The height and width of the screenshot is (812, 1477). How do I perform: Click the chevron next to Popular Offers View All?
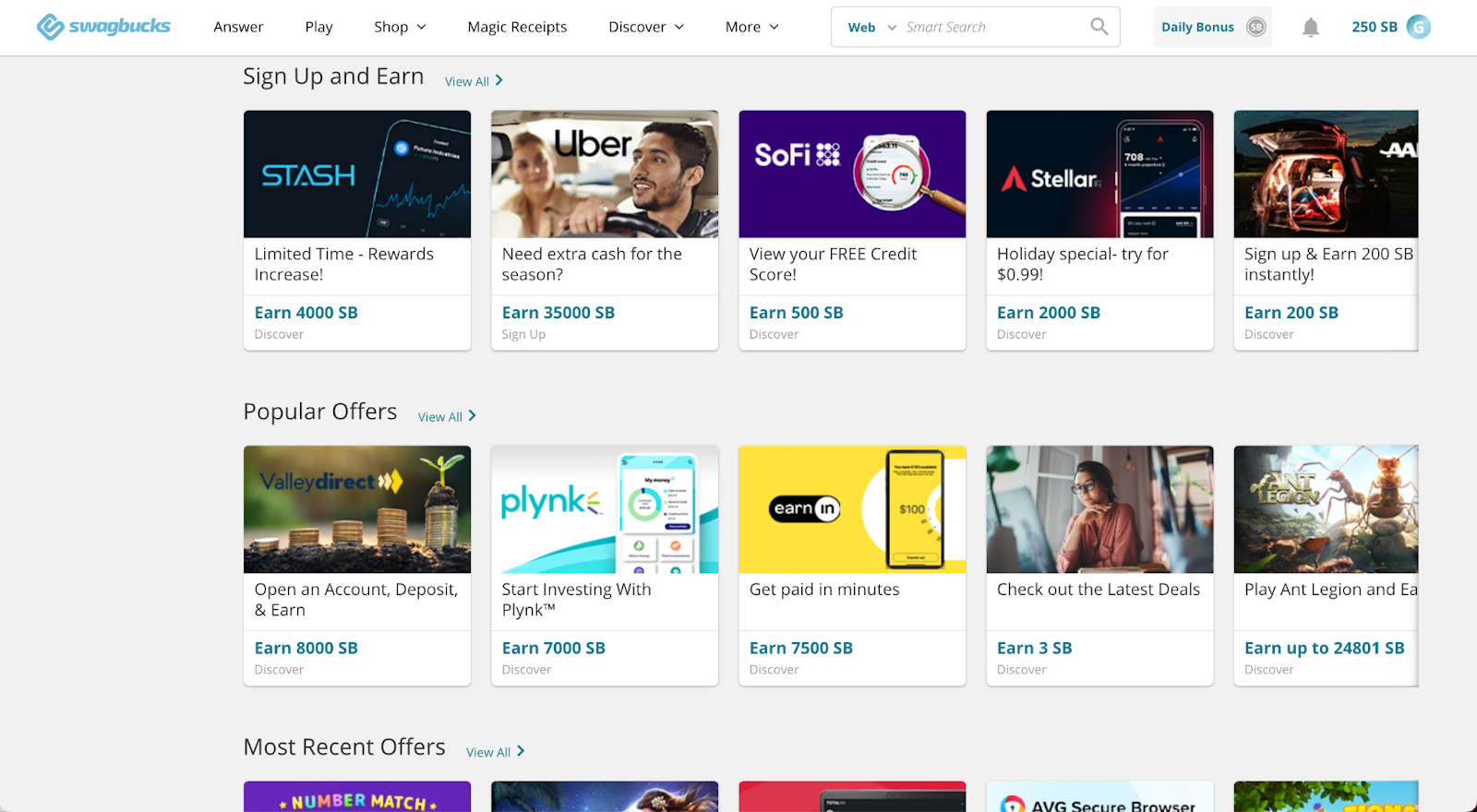[x=472, y=416]
